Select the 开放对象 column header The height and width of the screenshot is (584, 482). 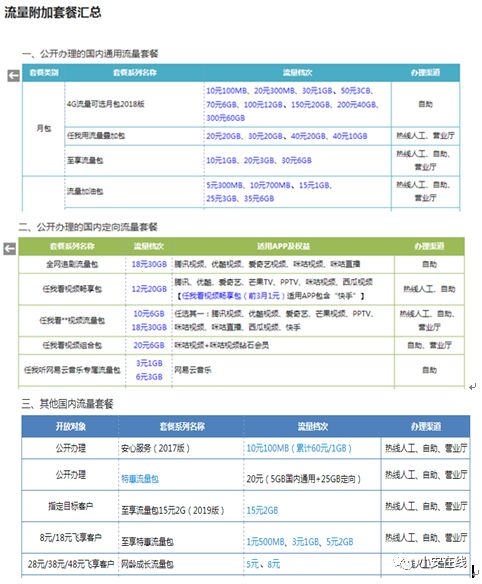(71, 426)
